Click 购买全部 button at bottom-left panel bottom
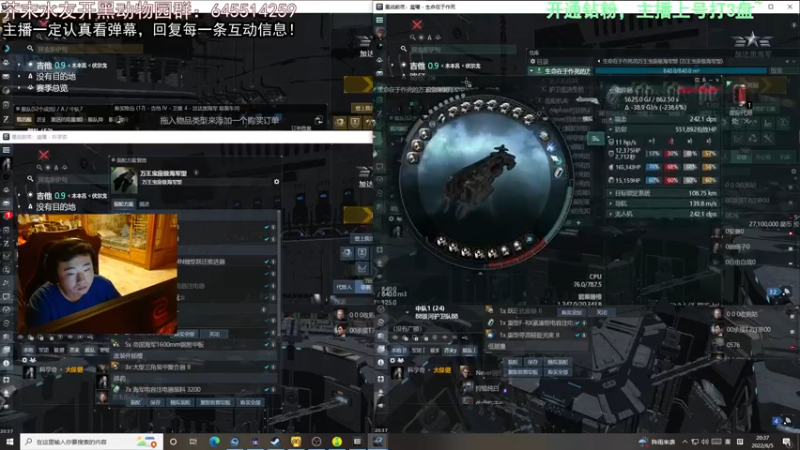 [251, 403]
